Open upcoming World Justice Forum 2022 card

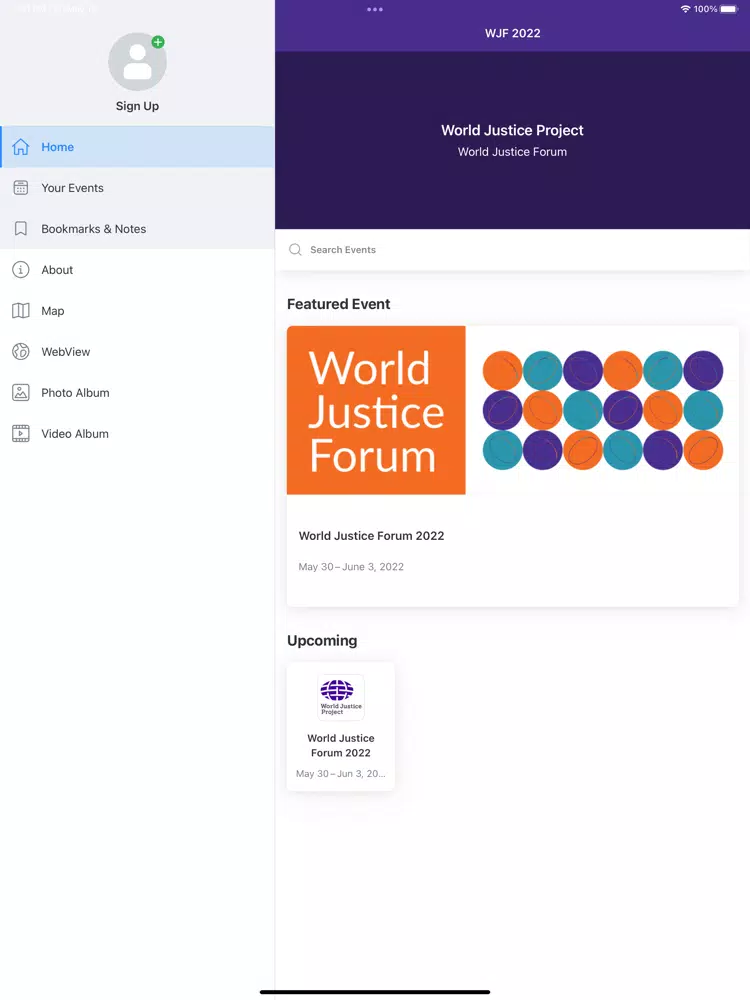coord(341,726)
